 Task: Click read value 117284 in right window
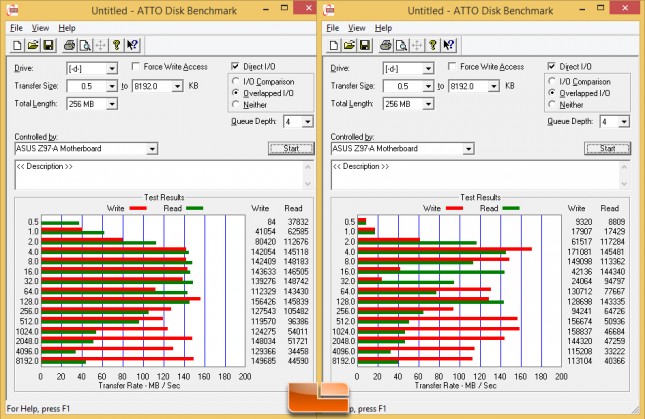pyautogui.click(x=612, y=242)
